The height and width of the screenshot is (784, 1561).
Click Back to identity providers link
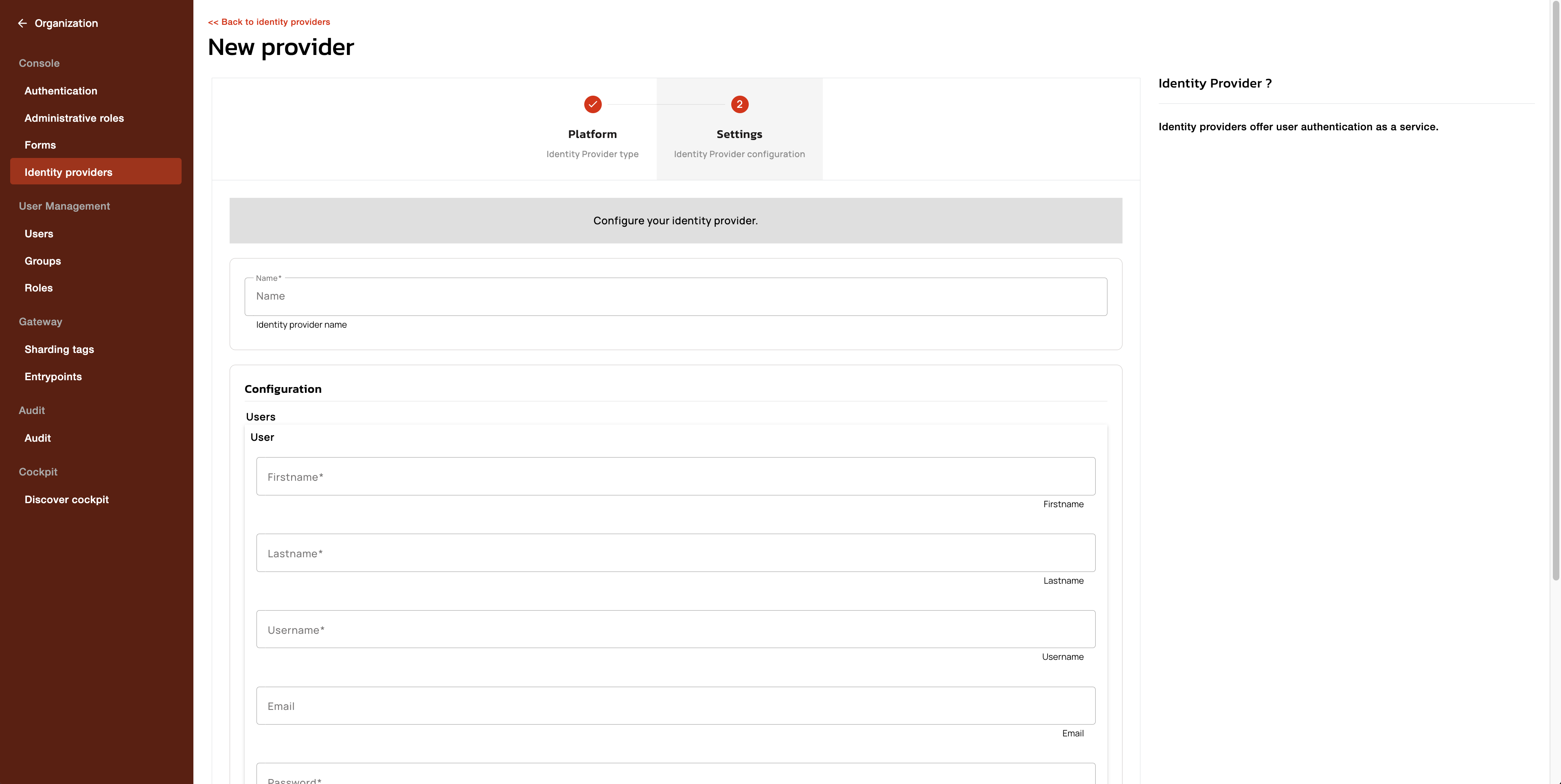point(268,22)
